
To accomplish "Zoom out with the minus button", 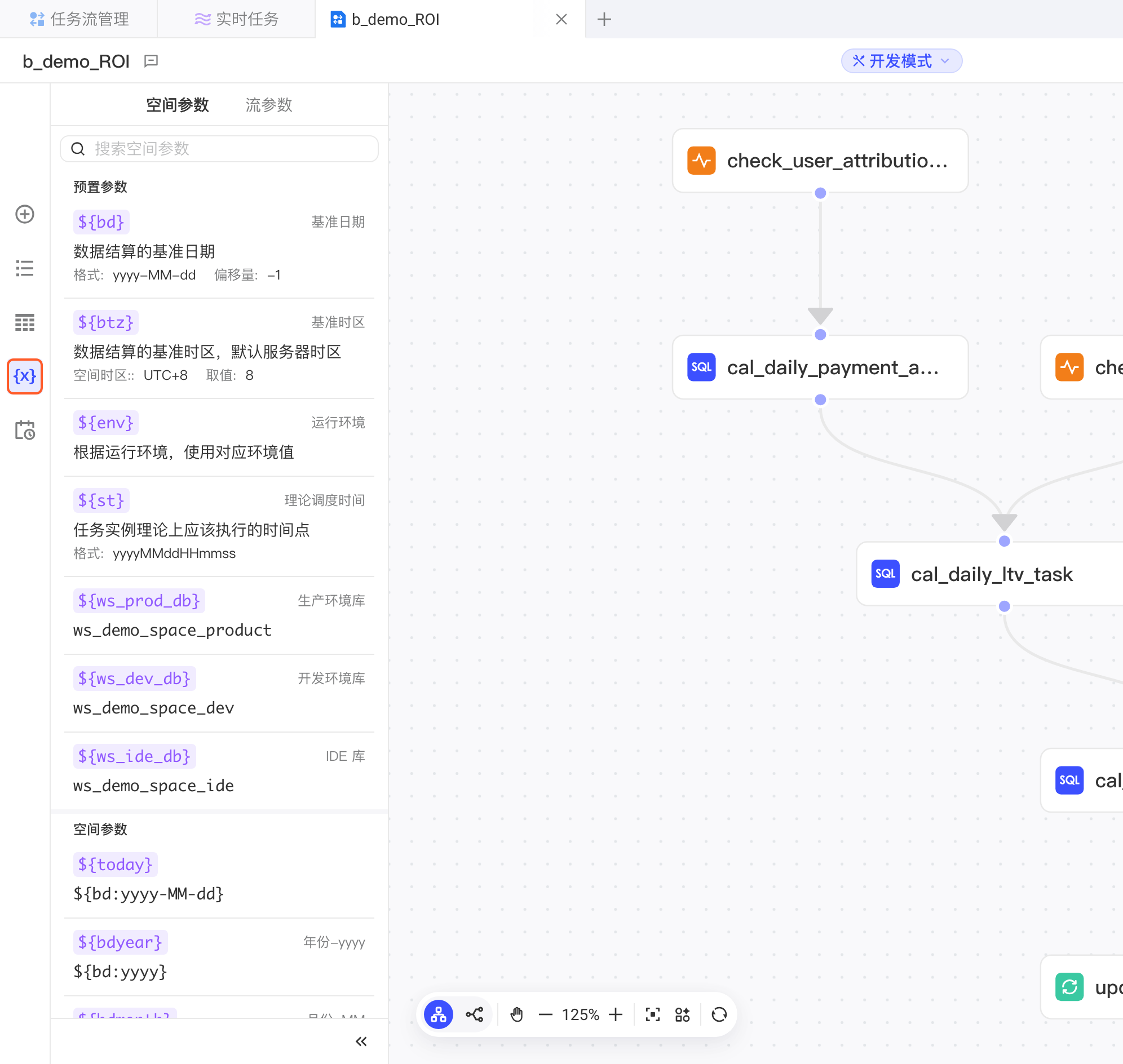I will [545, 1014].
